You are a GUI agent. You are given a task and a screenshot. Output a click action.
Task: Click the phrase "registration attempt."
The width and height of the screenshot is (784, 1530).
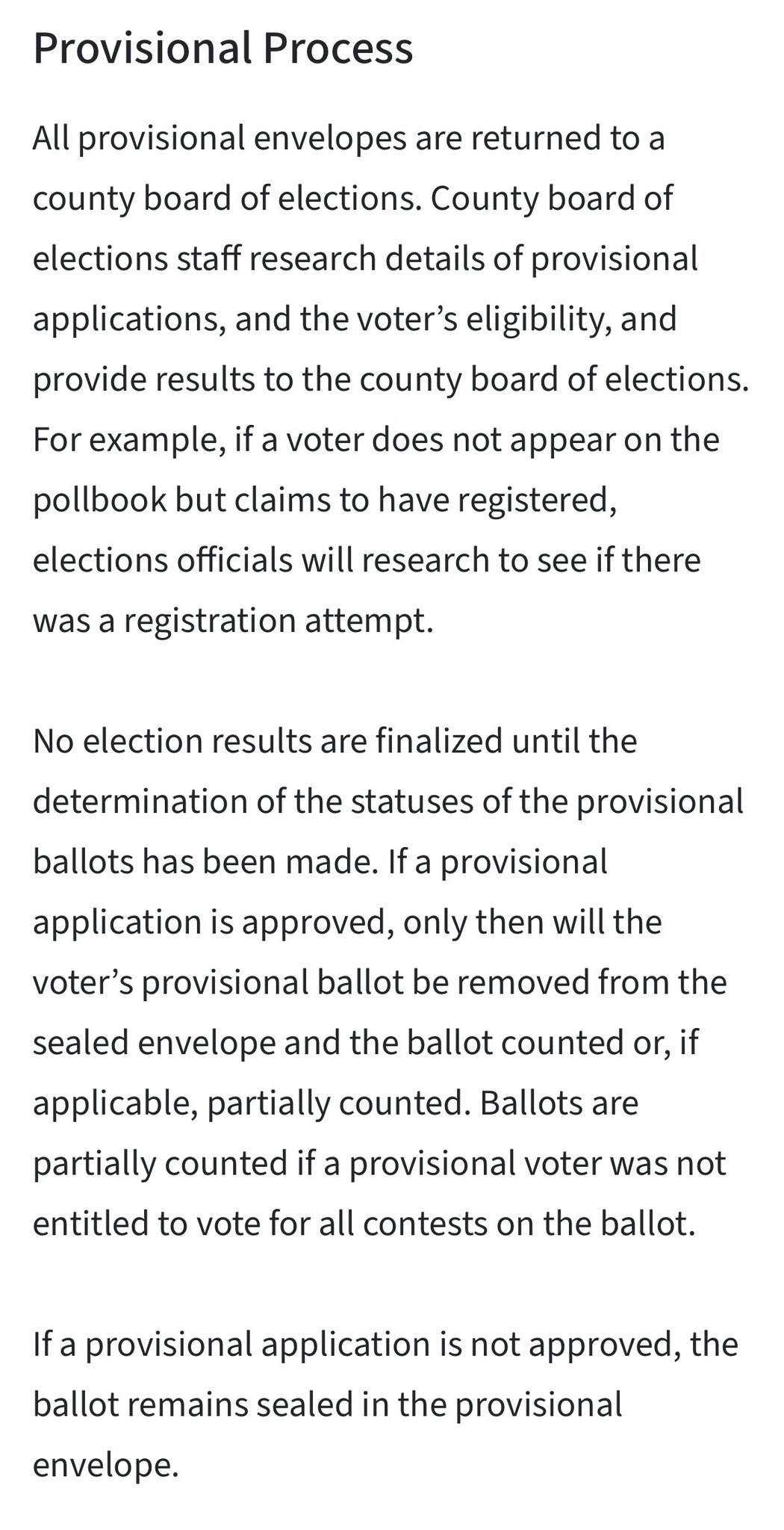[279, 621]
